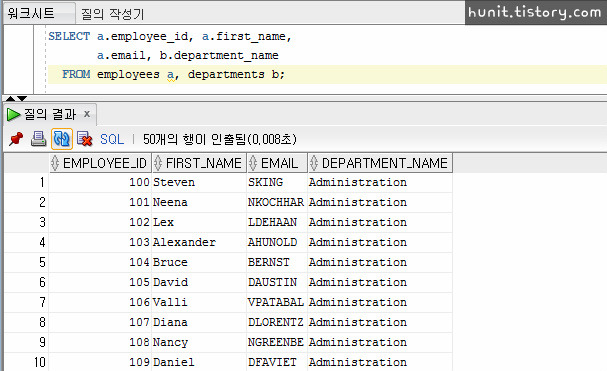Click the print results icon
The image size is (607, 371).
click(38, 139)
